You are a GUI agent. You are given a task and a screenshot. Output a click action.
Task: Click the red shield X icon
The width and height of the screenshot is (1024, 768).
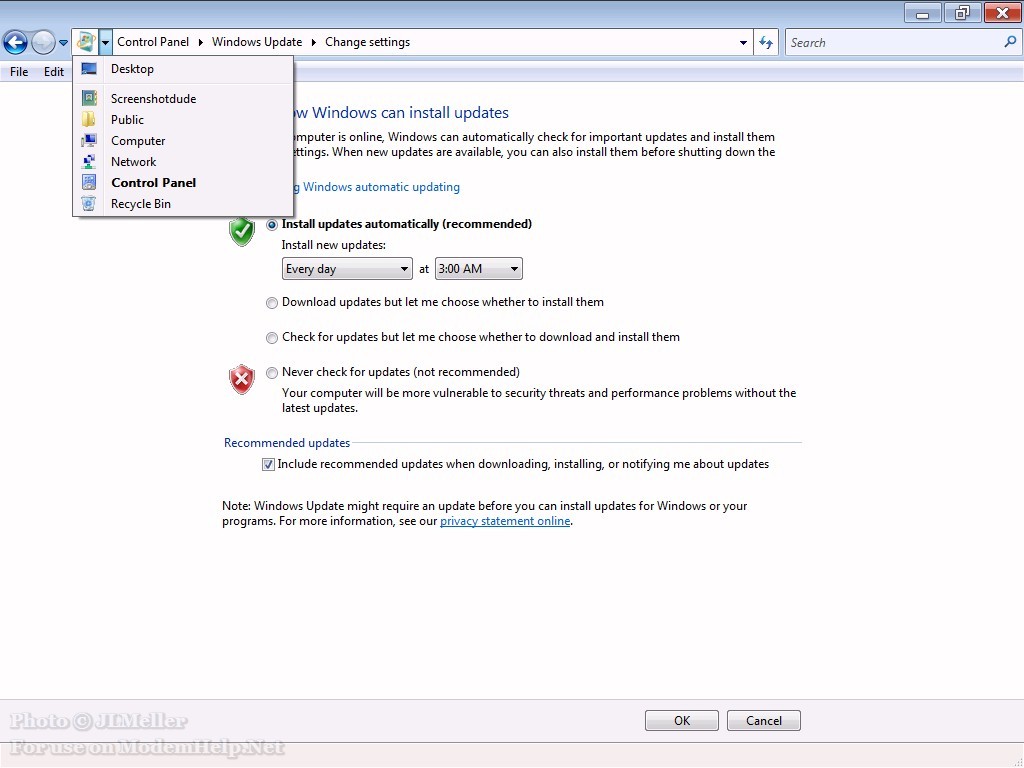[x=242, y=379]
